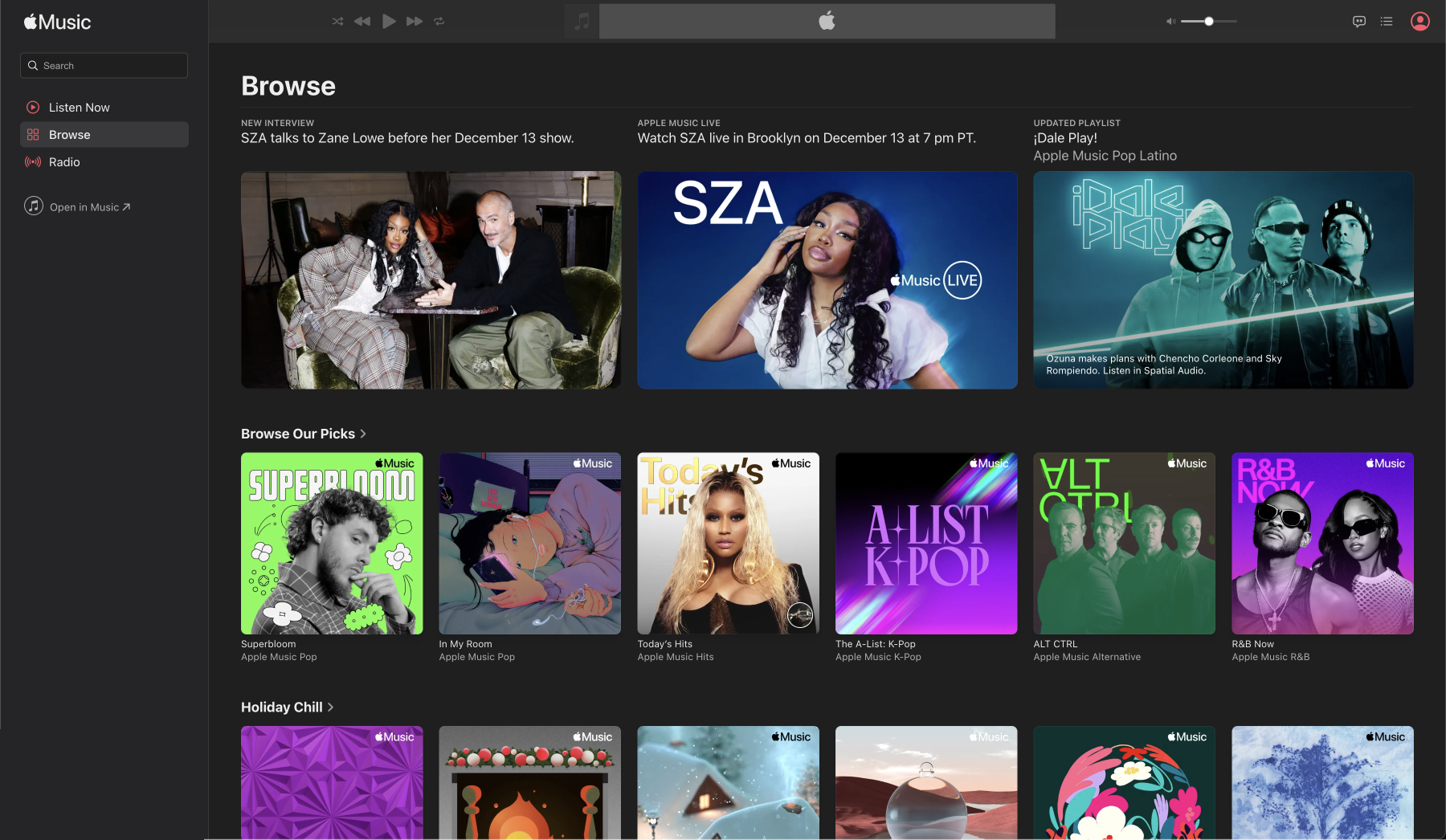Image resolution: width=1446 pixels, height=840 pixels.
Task: Expand the Holiday Chill section
Action: [x=287, y=707]
